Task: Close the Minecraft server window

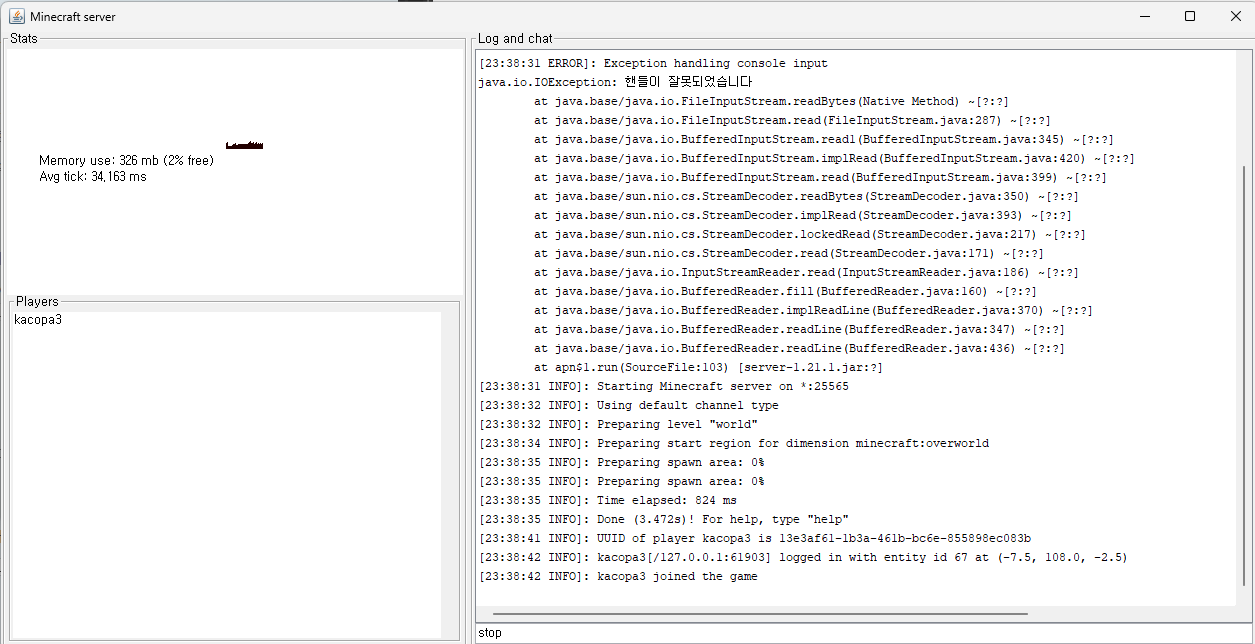Action: click(x=1235, y=16)
